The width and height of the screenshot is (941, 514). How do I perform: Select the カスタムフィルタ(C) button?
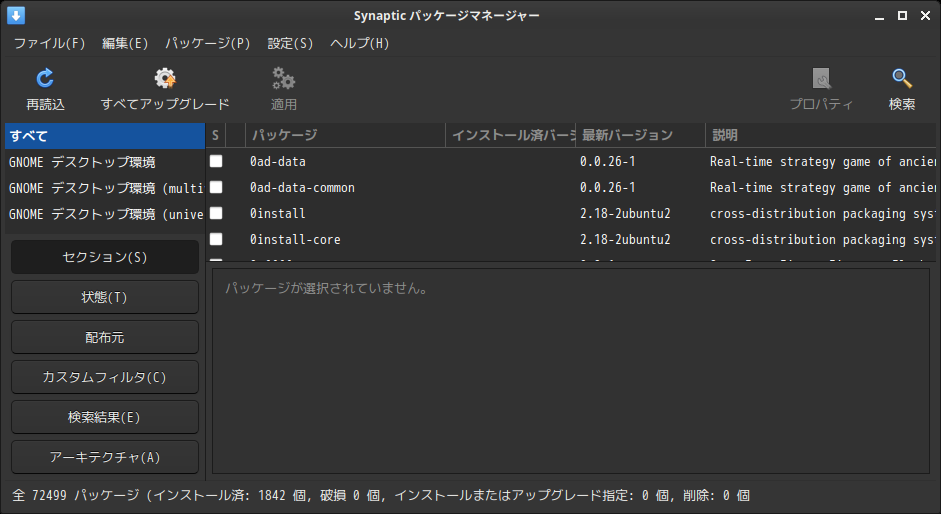pyautogui.click(x=105, y=377)
